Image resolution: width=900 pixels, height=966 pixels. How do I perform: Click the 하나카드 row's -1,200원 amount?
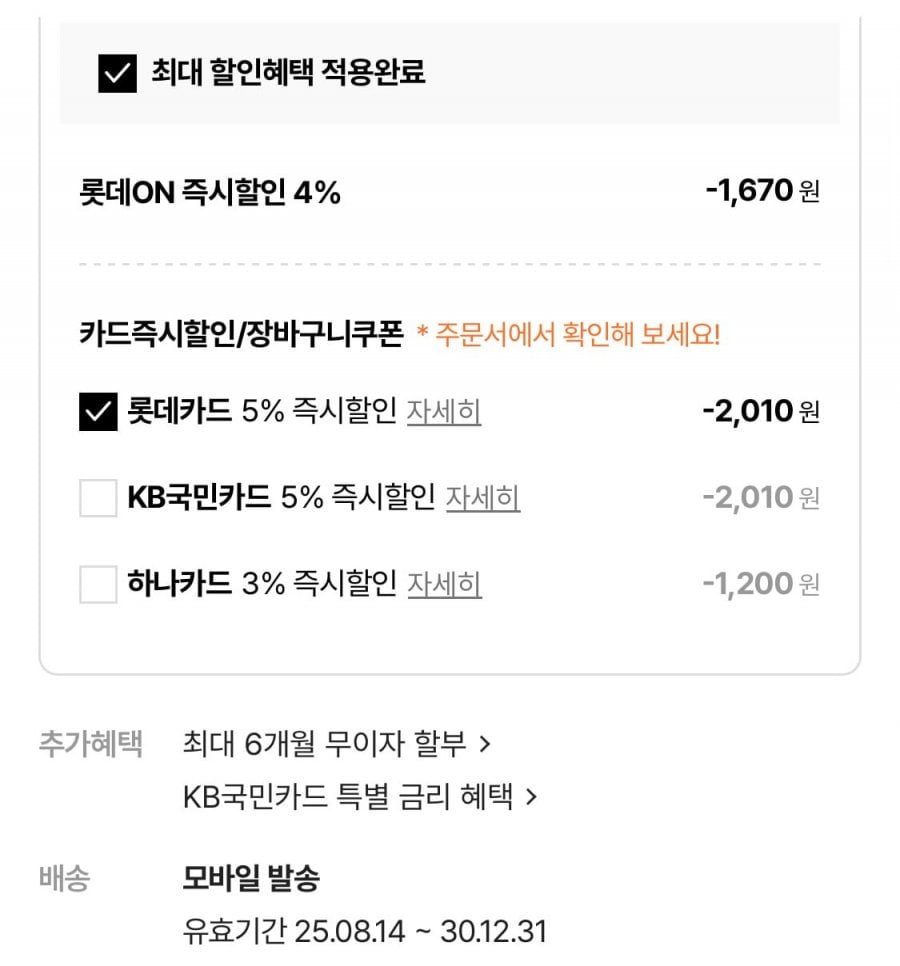[x=760, y=583]
